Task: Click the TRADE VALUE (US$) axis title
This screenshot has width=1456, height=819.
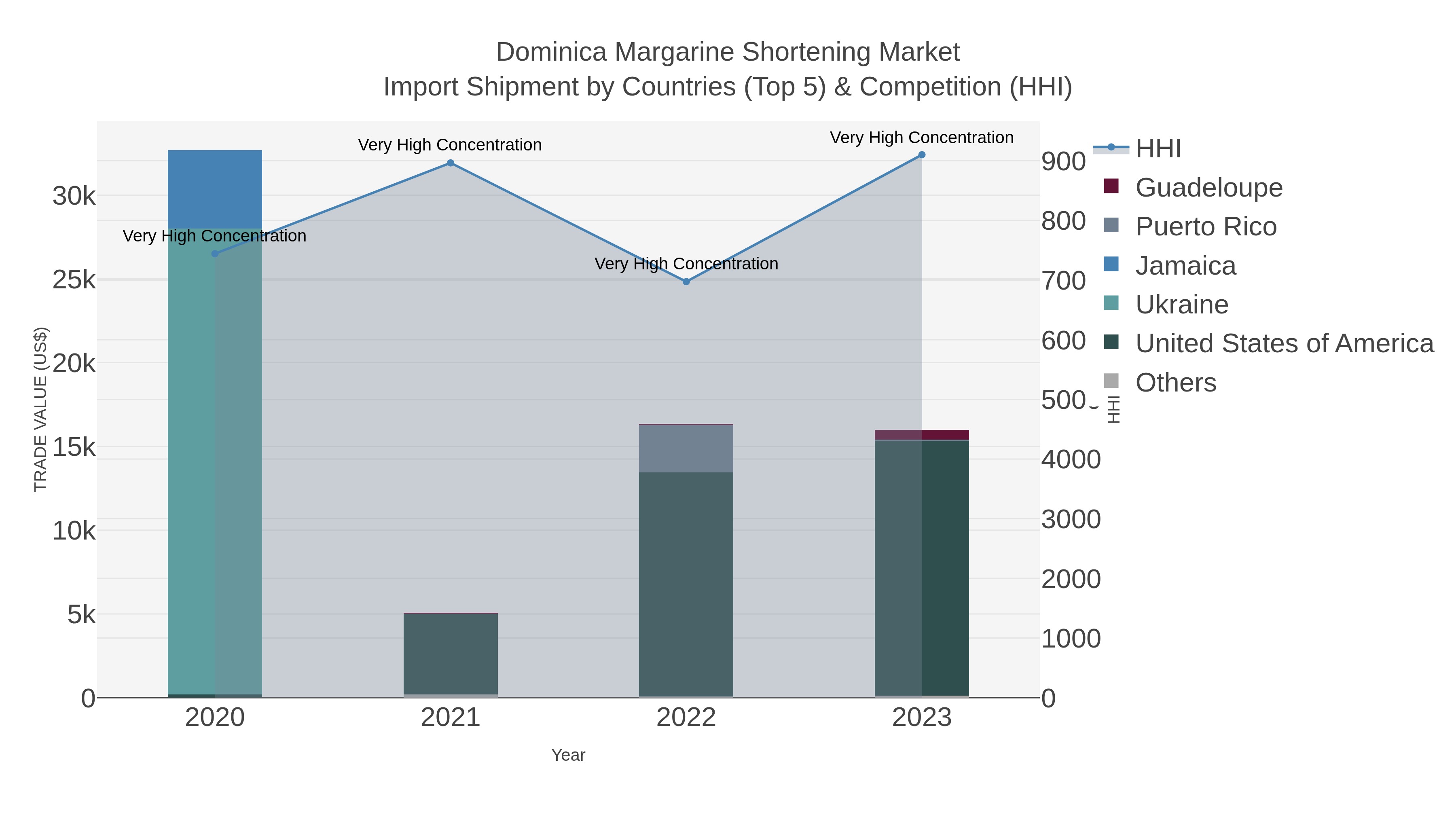Action: (41, 409)
